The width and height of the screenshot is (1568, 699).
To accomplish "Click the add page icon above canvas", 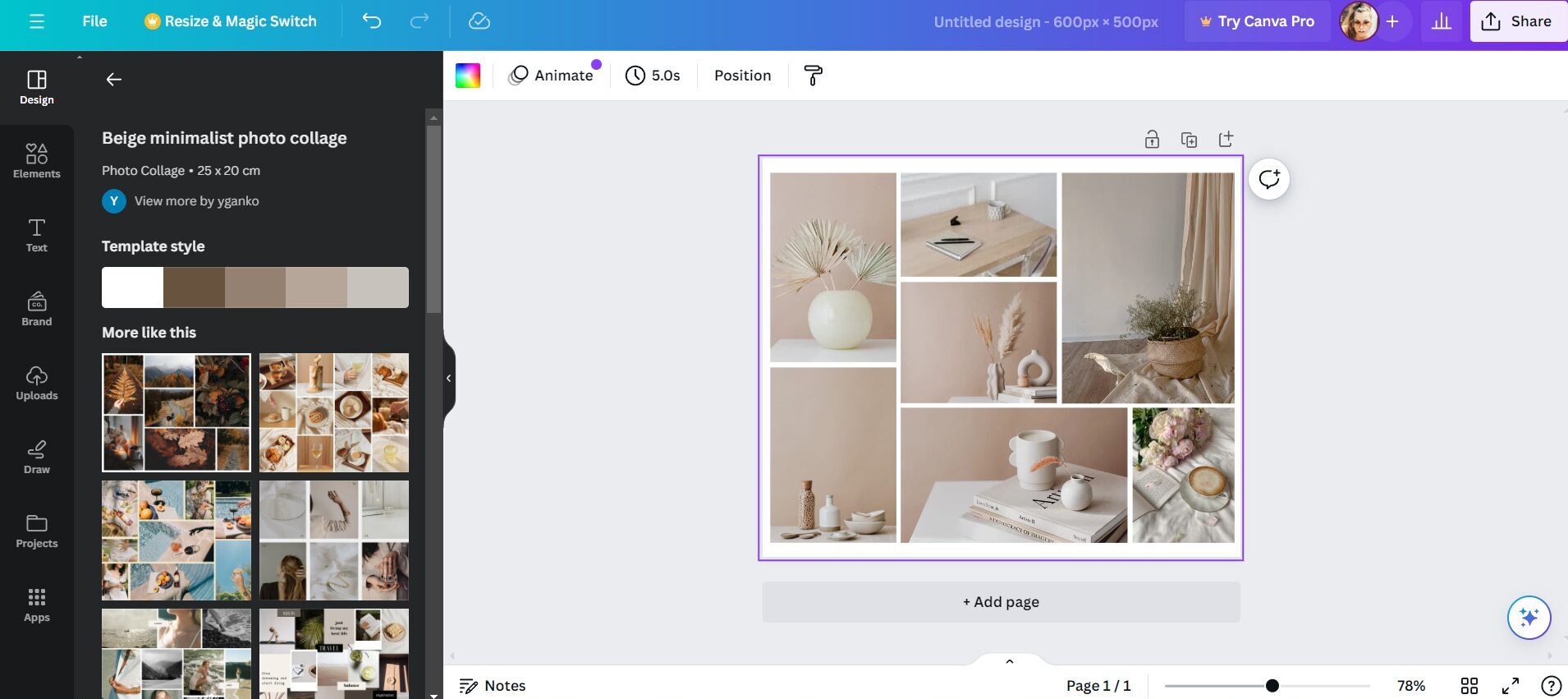I will pos(1226,140).
